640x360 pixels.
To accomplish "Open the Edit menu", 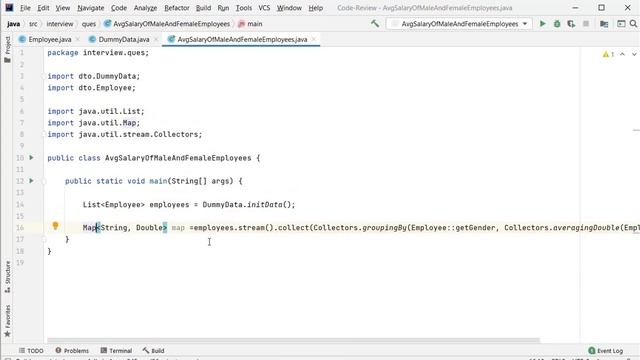I will [x=43, y=8].
